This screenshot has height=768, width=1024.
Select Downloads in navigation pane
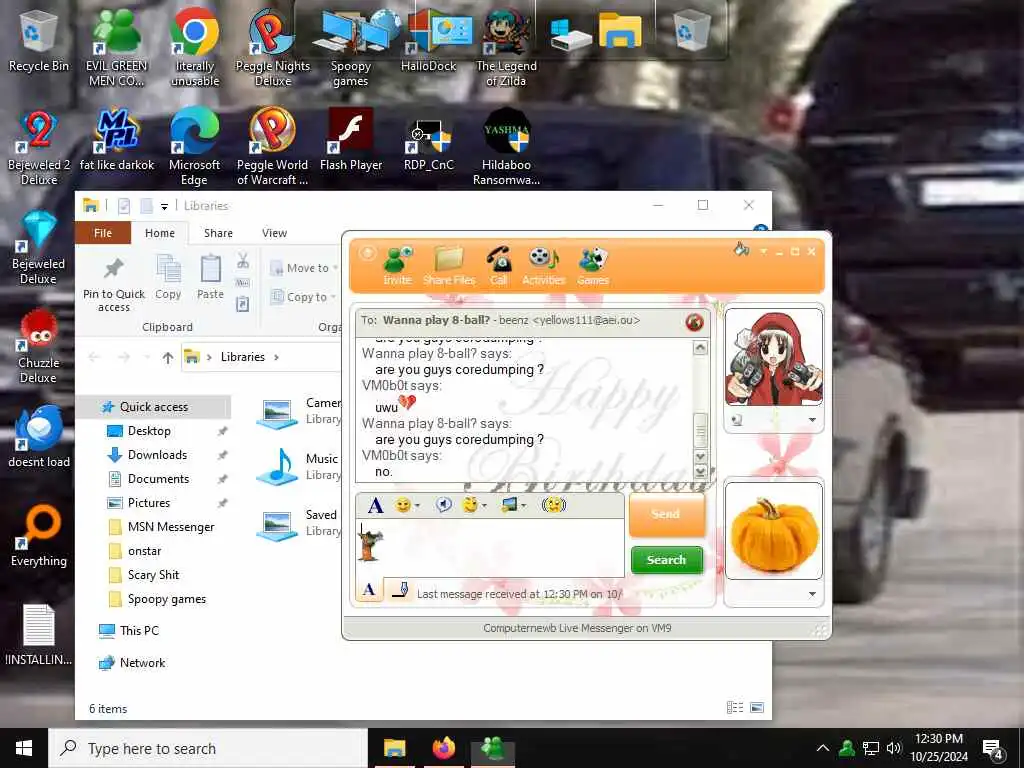click(157, 455)
